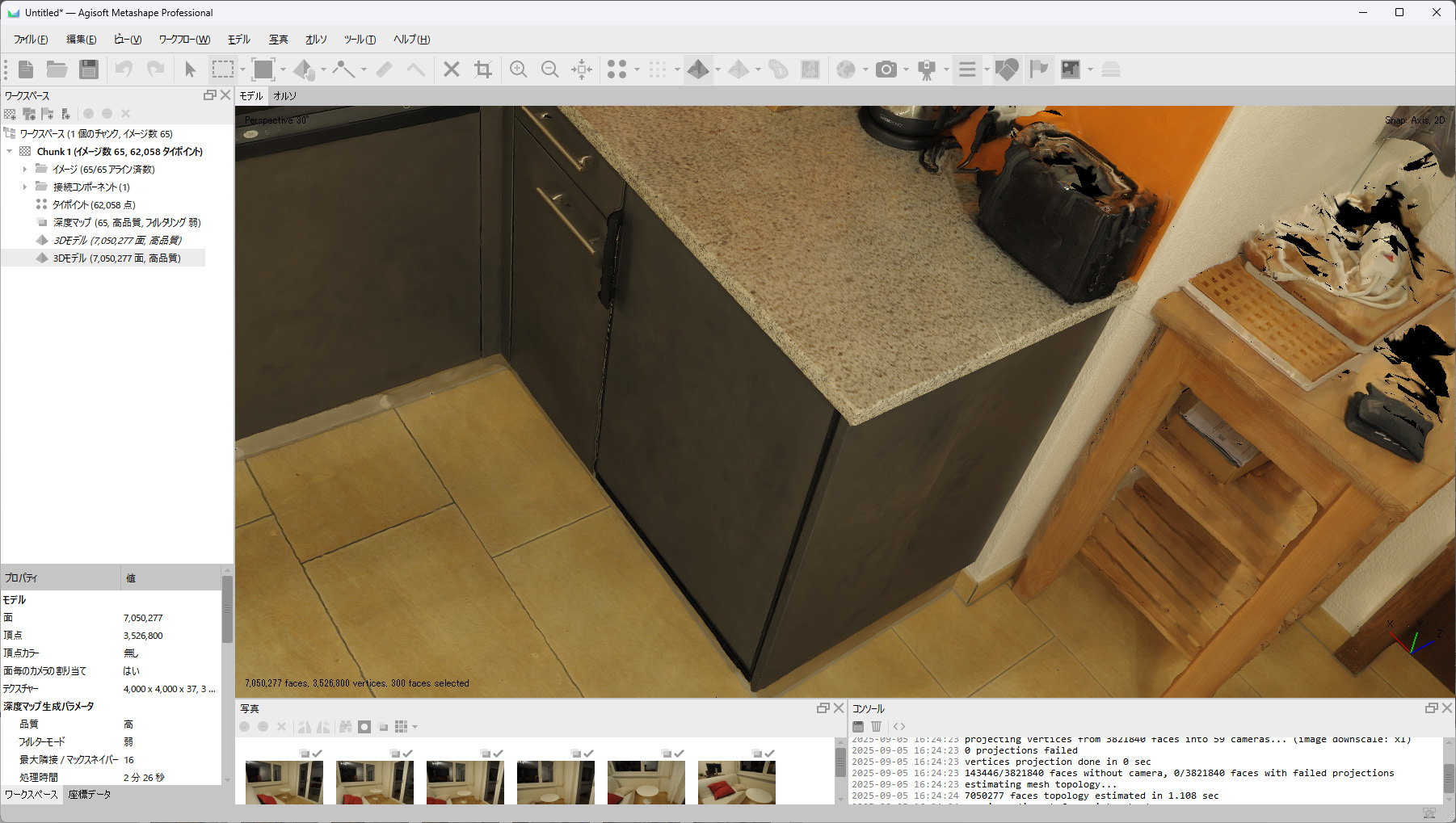This screenshot has height=823, width=1456.
Task: Open 3D model display mode dropdown arrow
Action: 717,69
